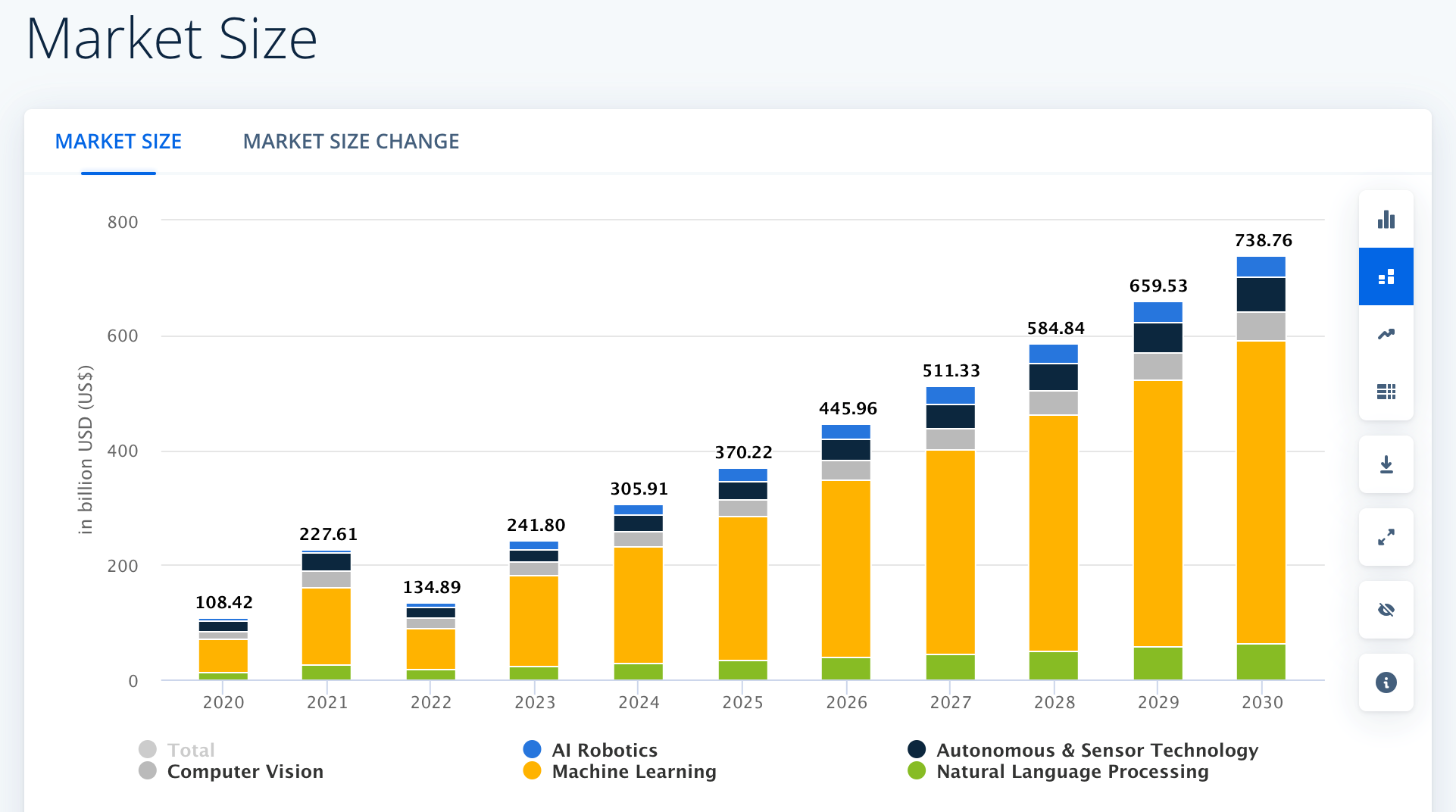
Task: Click the 241.80 total value label
Action: [536, 525]
